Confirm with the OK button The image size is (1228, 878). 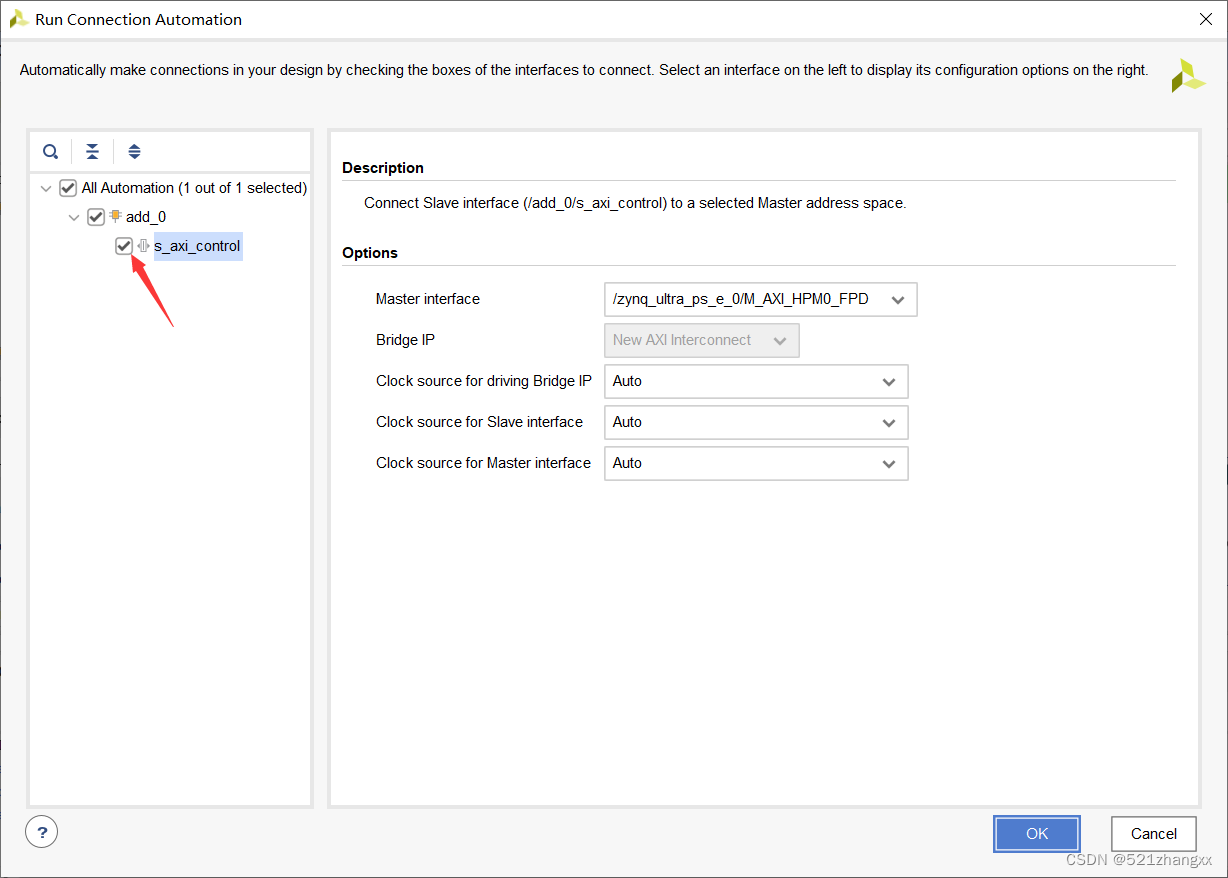pos(1037,834)
